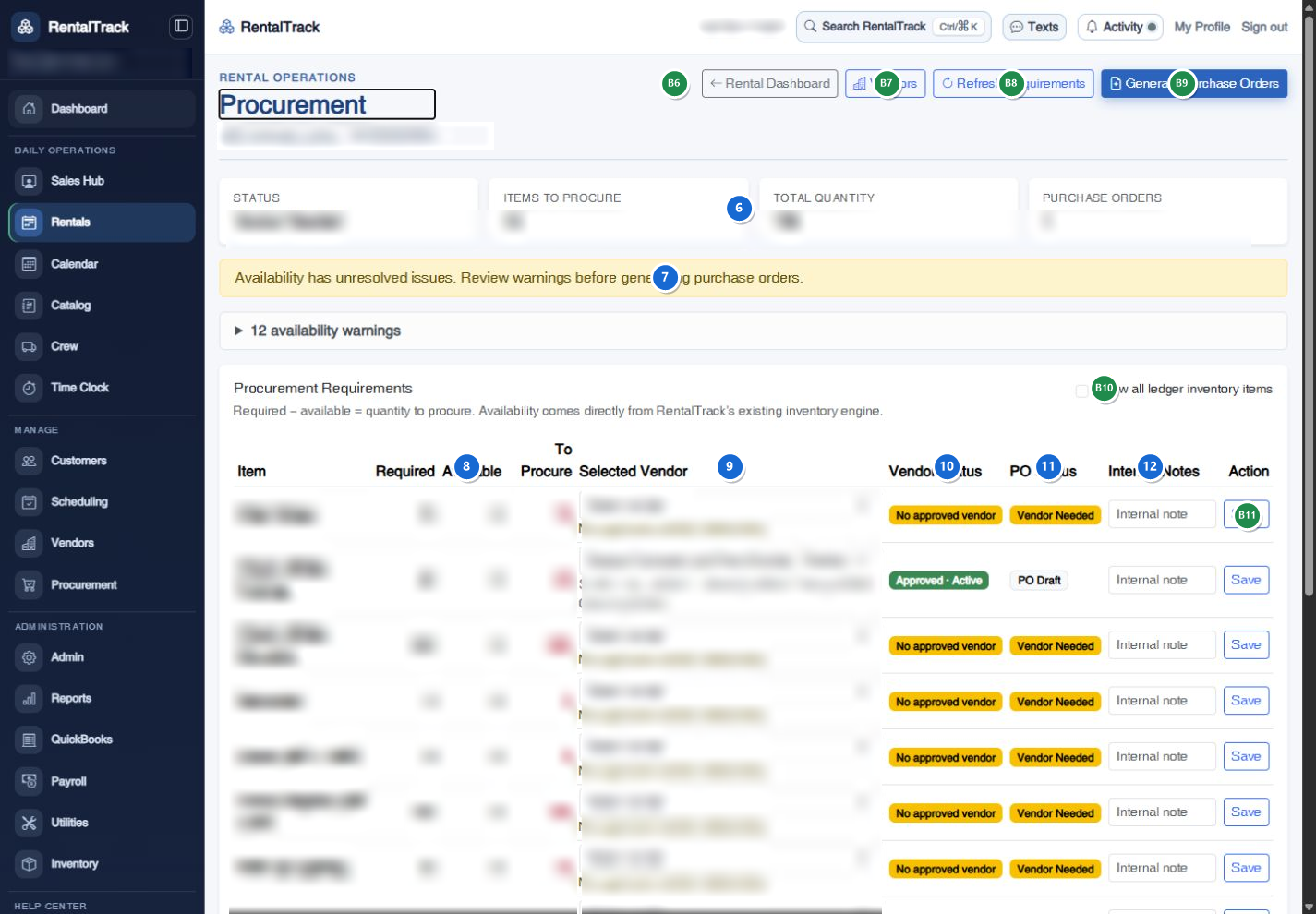Open Procurement in the sidebar
Viewport: 1316px width, 914px height.
[102, 585]
